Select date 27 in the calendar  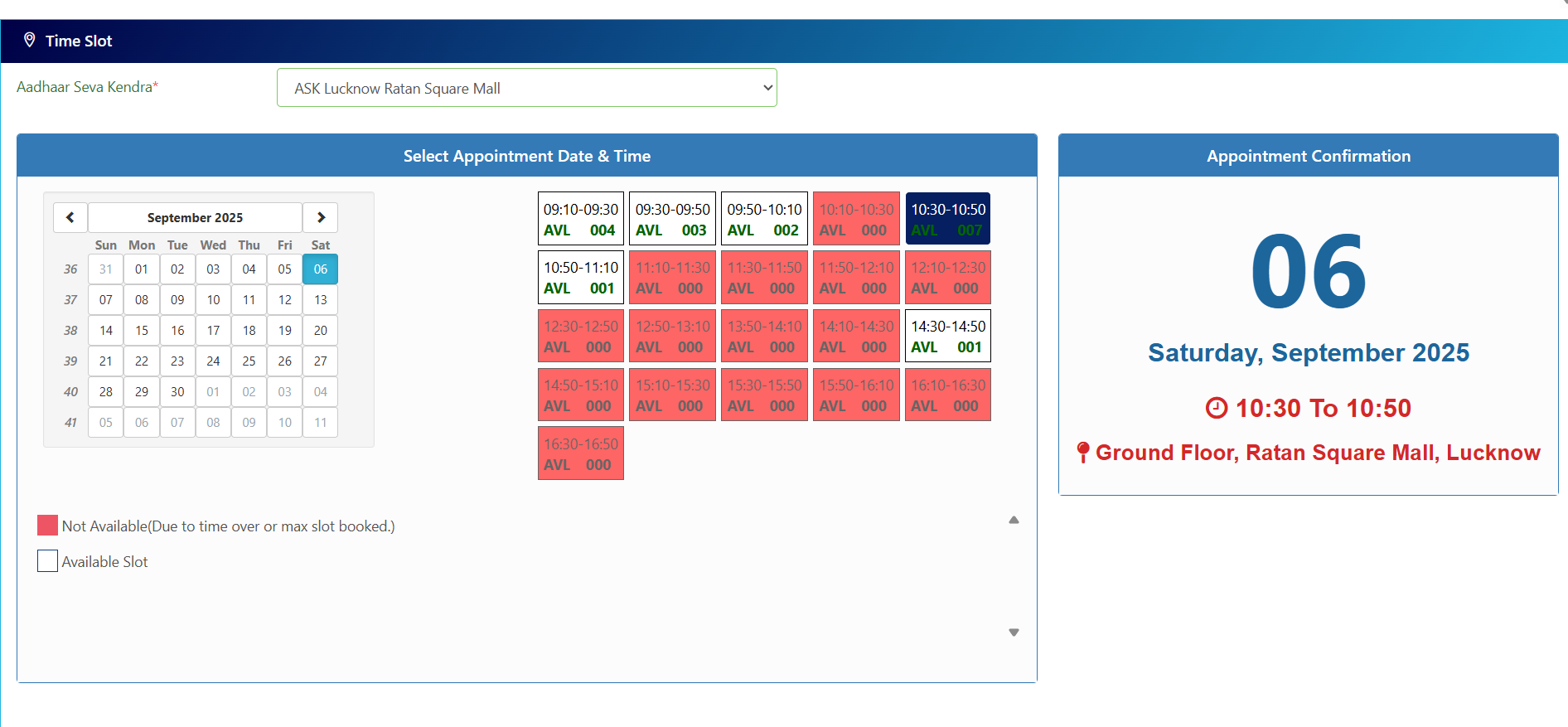tap(321, 361)
